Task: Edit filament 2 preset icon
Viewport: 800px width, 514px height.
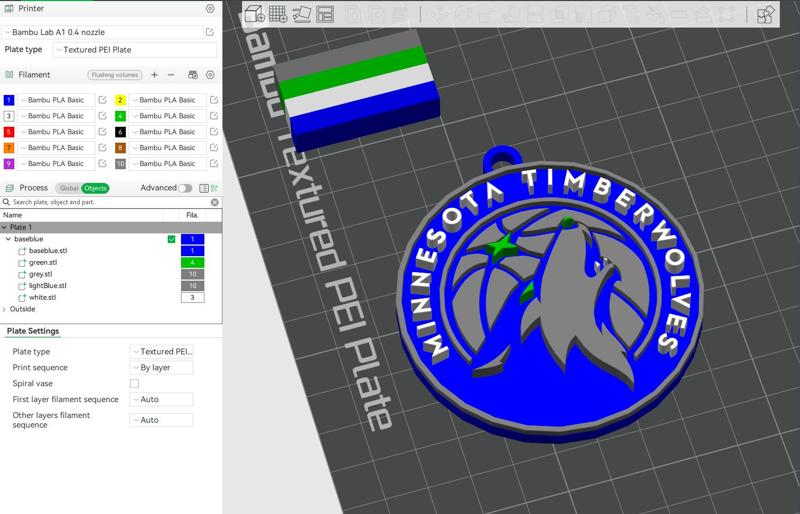Action: pyautogui.click(x=214, y=100)
